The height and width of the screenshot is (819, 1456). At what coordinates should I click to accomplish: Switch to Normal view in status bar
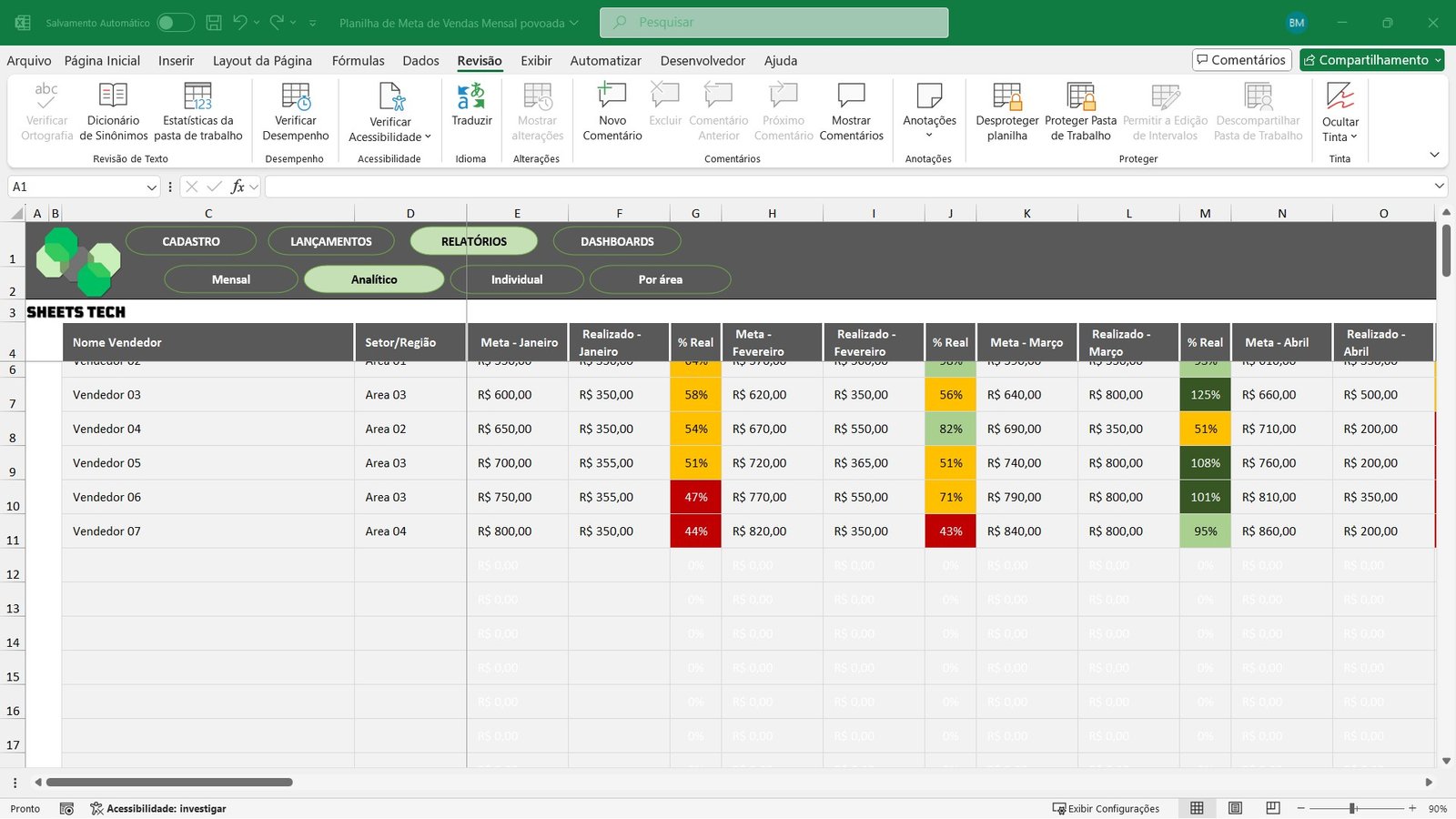pyautogui.click(x=1197, y=808)
